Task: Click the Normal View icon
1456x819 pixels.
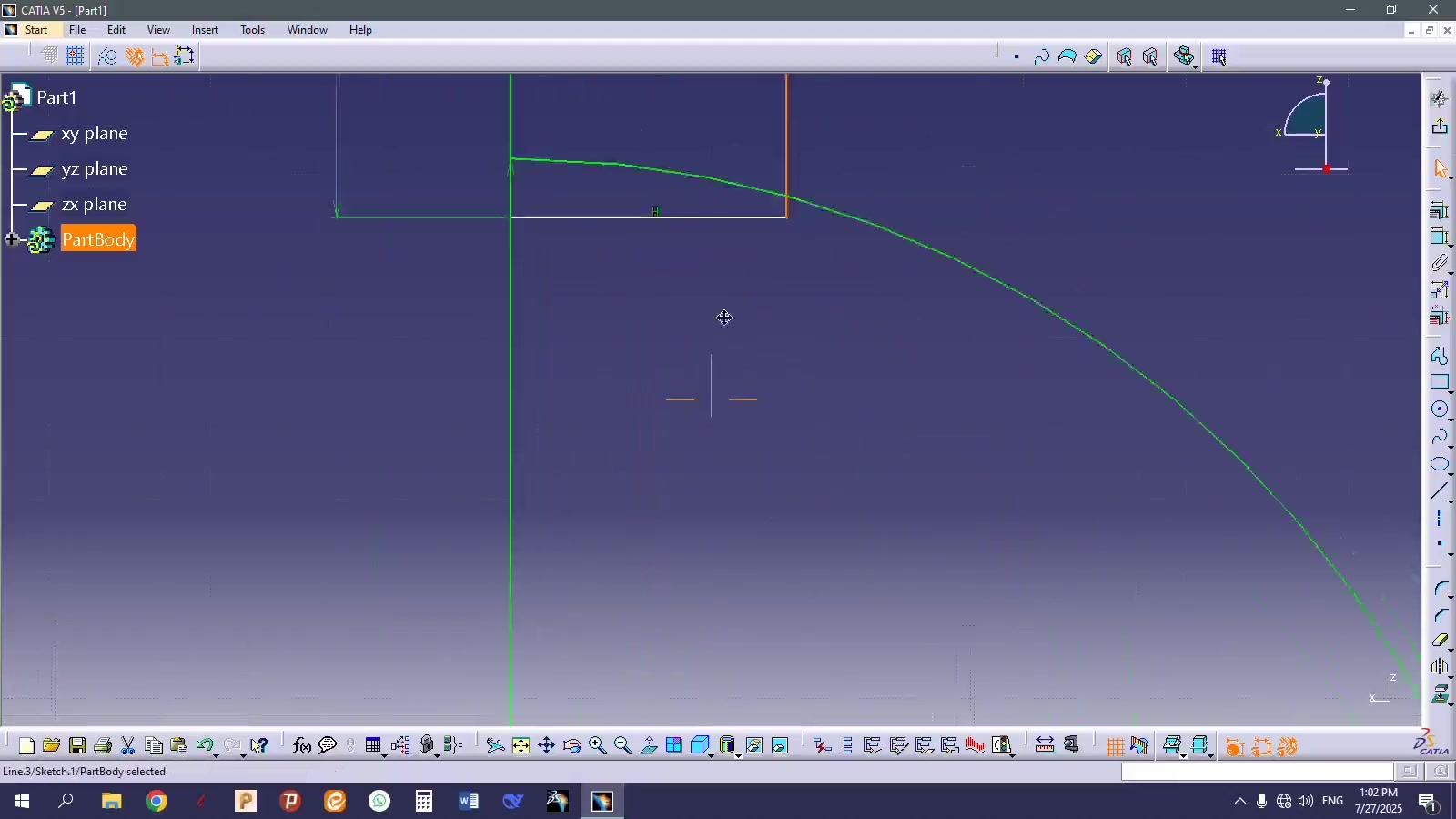Action: (x=649, y=746)
